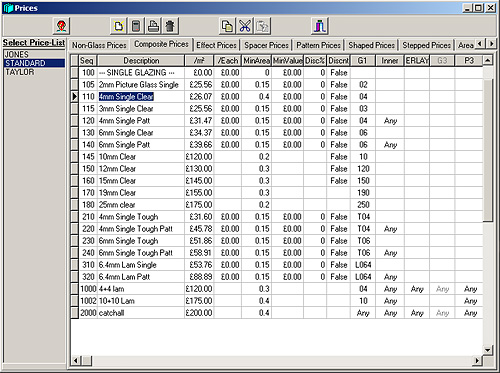Viewport: 500px width, 373px height.
Task: Click the '2mm Picture Glass Single' description cell
Action: (141, 85)
